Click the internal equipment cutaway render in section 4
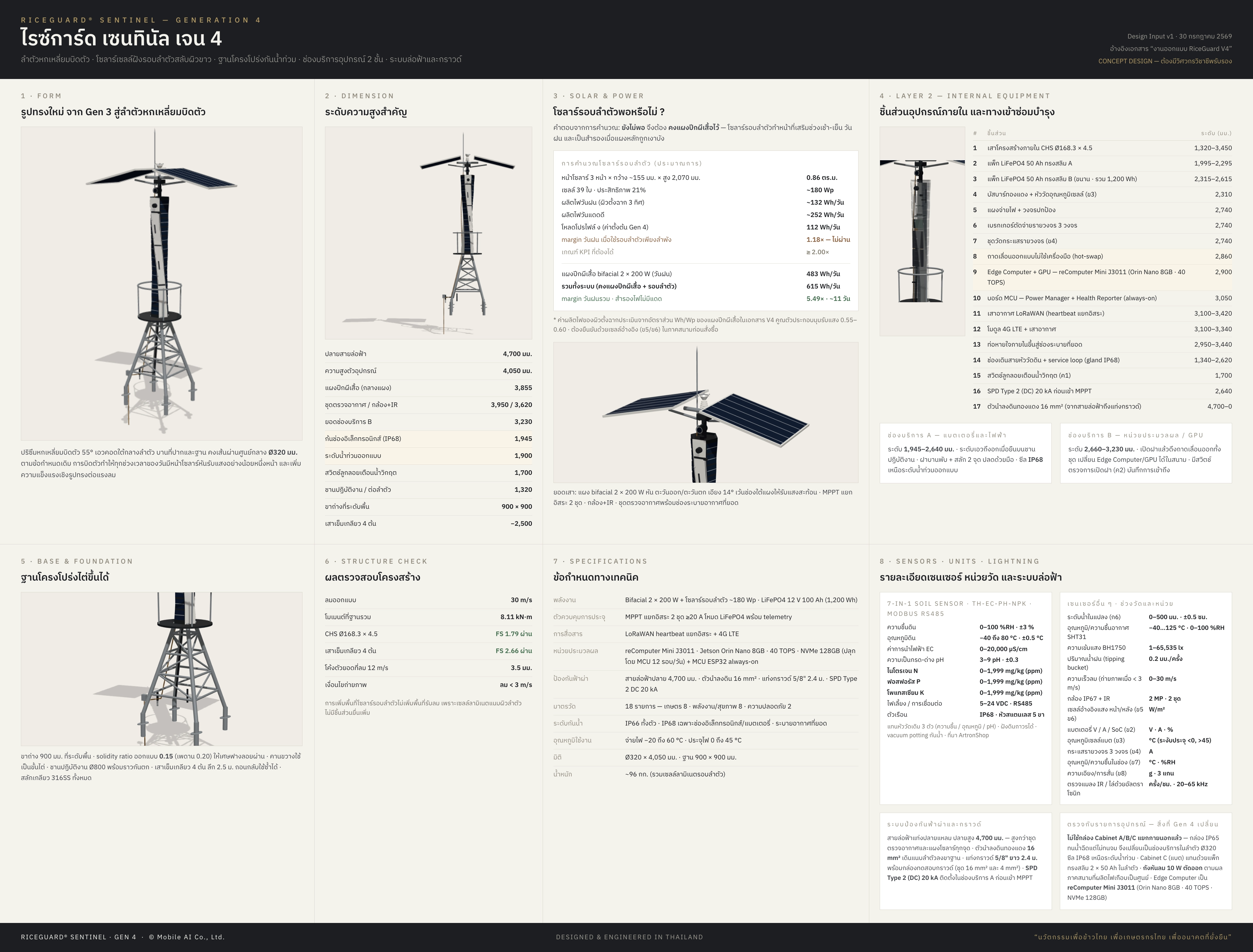The width and height of the screenshot is (1253, 952). point(922,231)
